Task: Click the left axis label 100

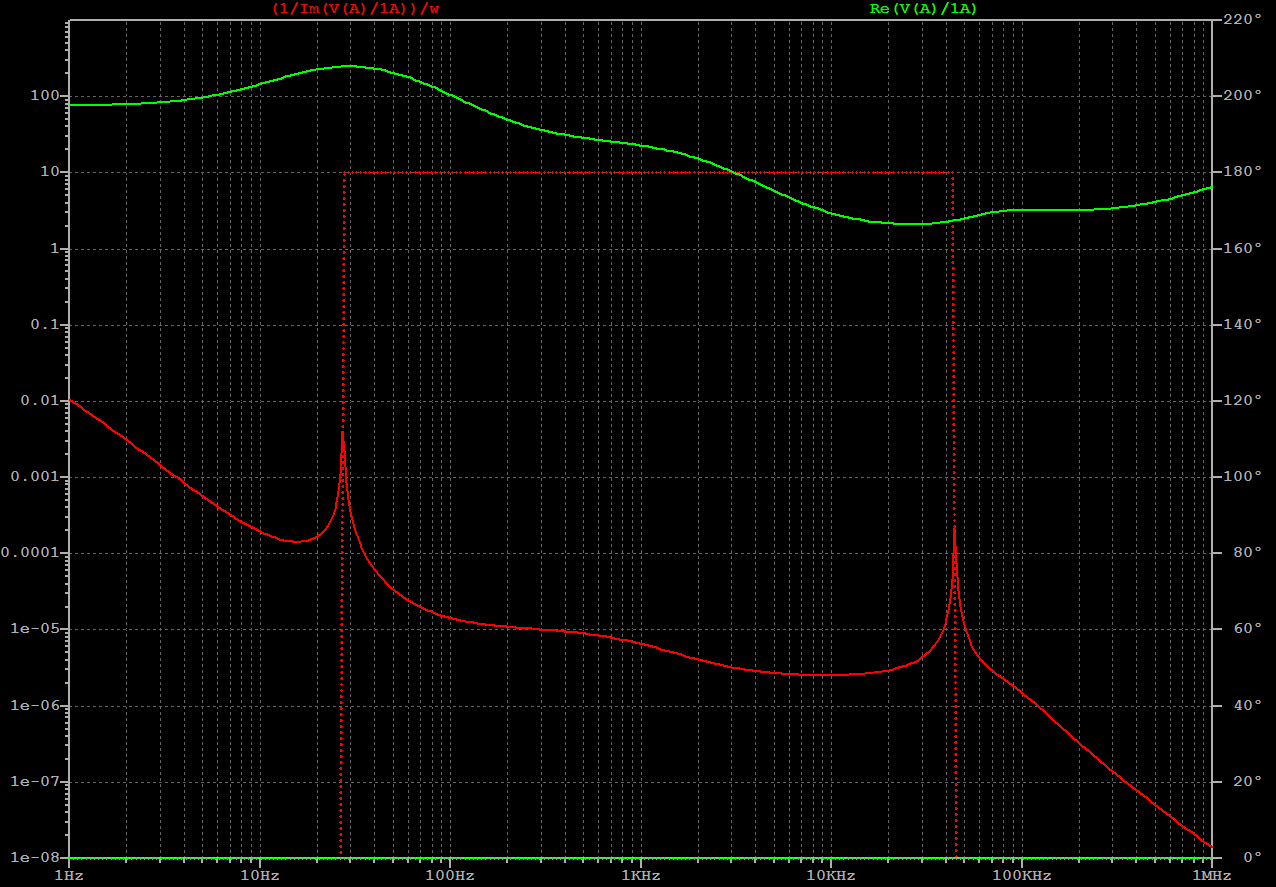Action: click(45, 96)
